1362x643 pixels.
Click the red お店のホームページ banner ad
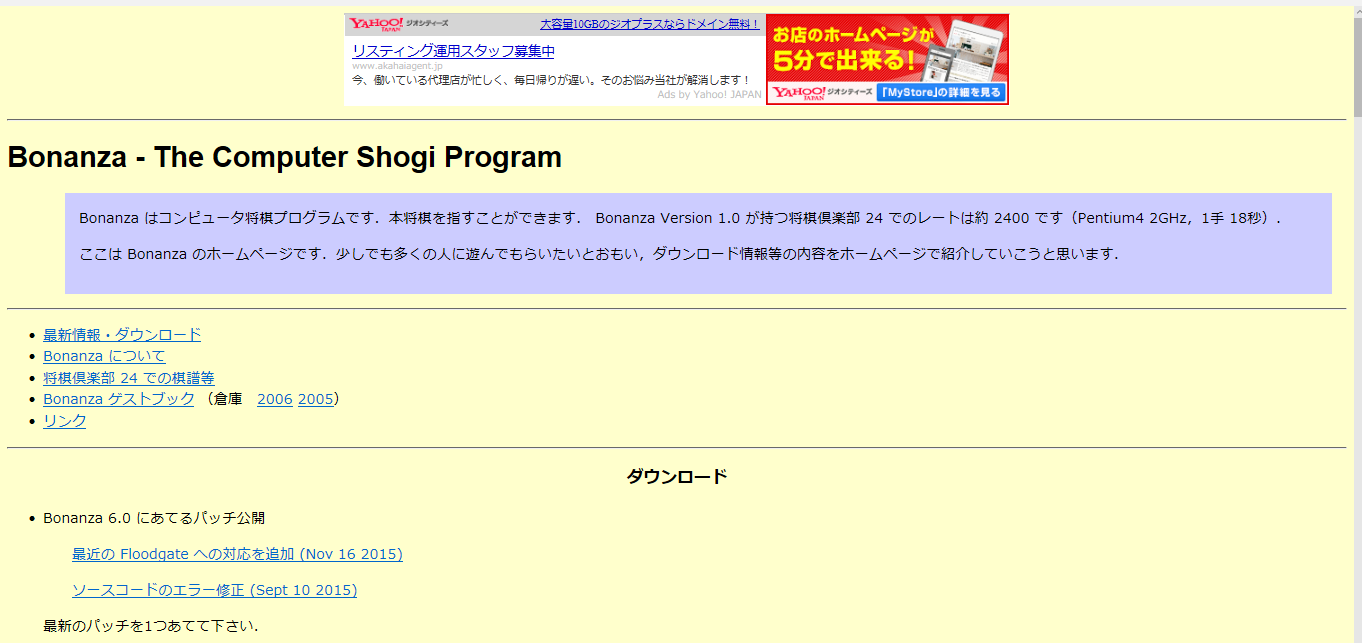(x=887, y=59)
